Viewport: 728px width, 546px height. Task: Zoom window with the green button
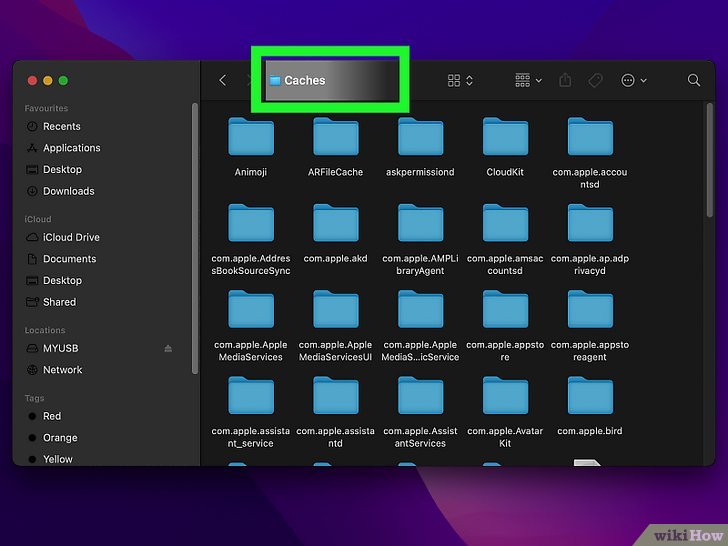[x=63, y=81]
